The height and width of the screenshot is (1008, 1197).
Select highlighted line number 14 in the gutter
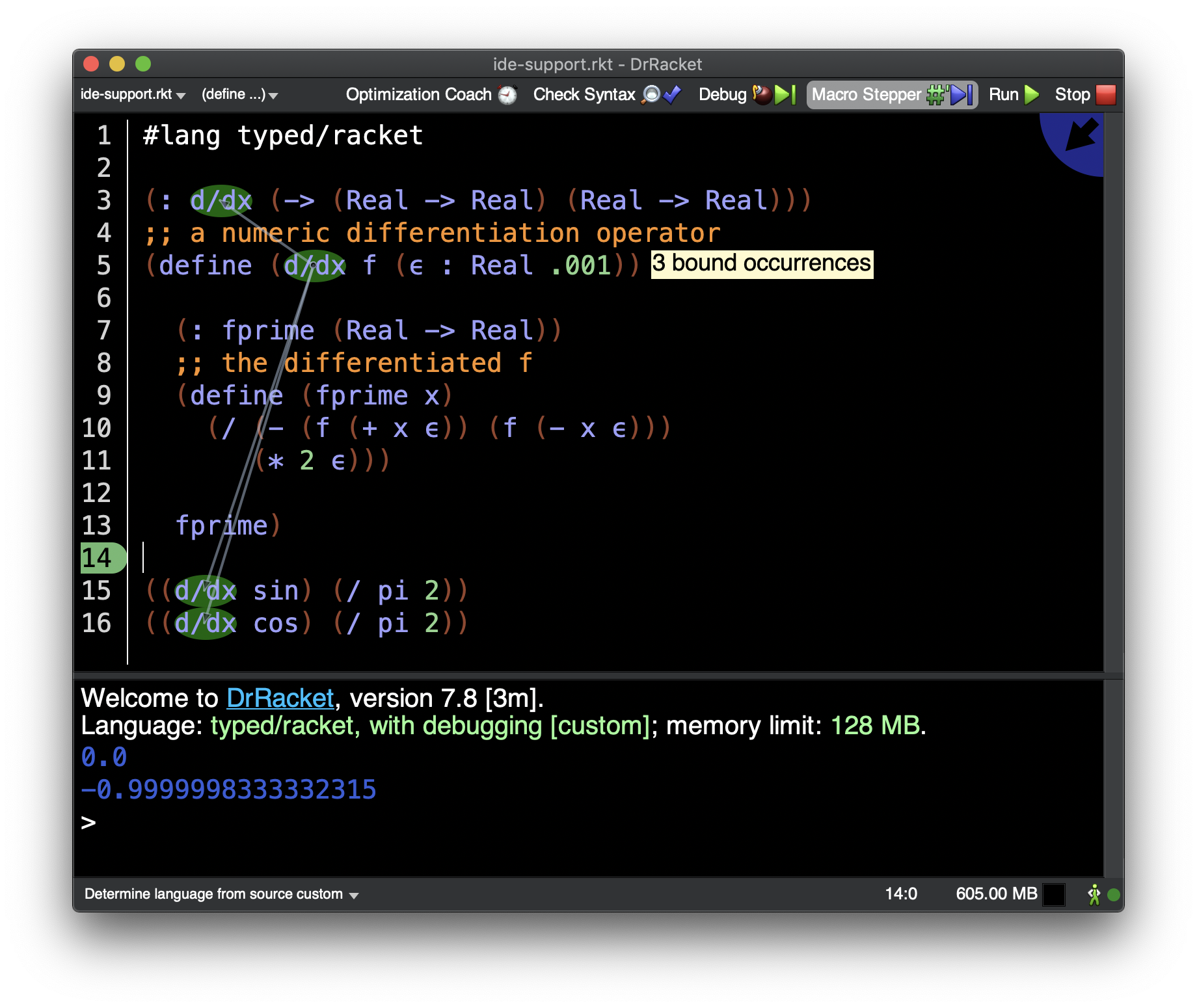pyautogui.click(x=98, y=558)
